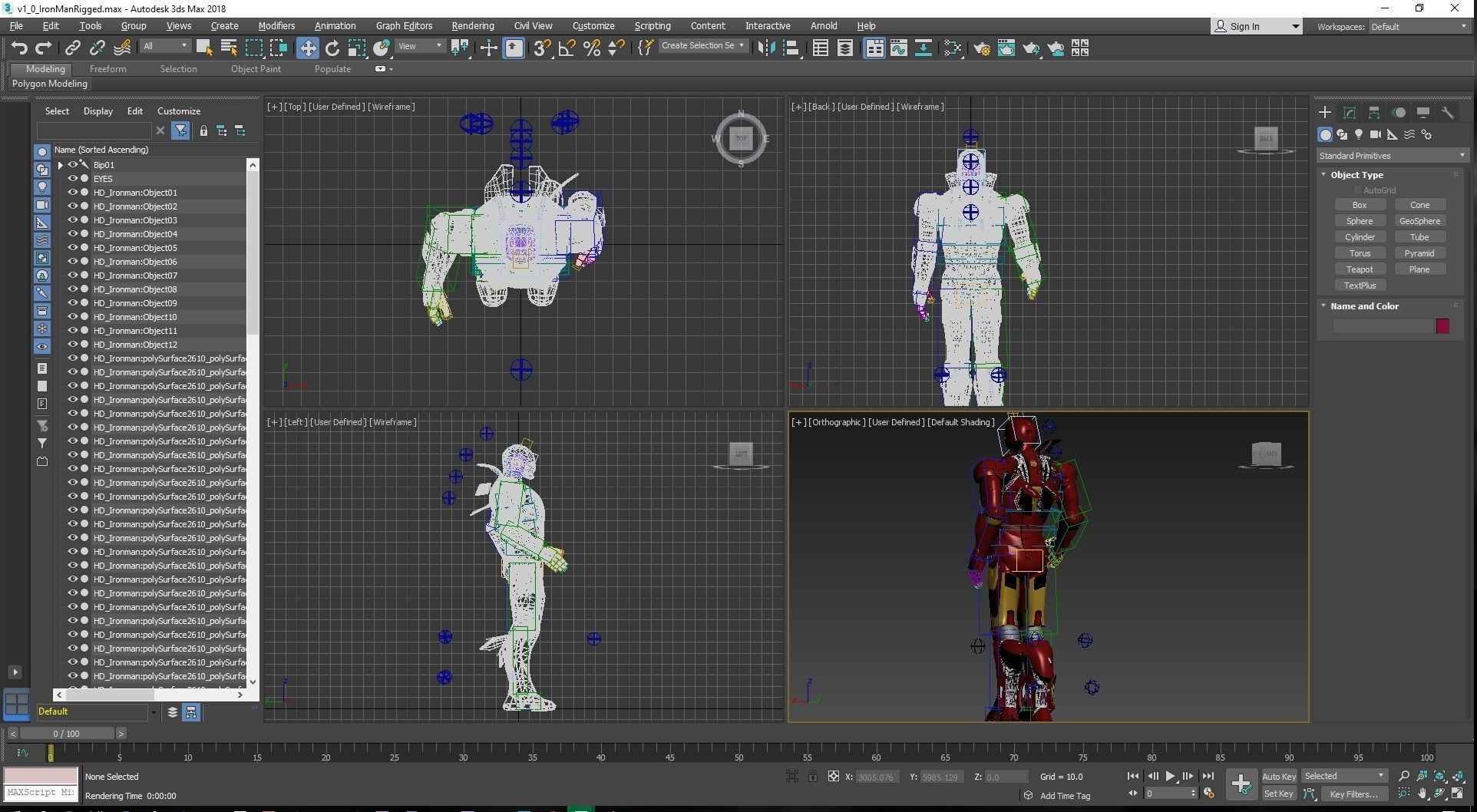
Task: Activate the Select and Move tool
Action: coord(307,48)
